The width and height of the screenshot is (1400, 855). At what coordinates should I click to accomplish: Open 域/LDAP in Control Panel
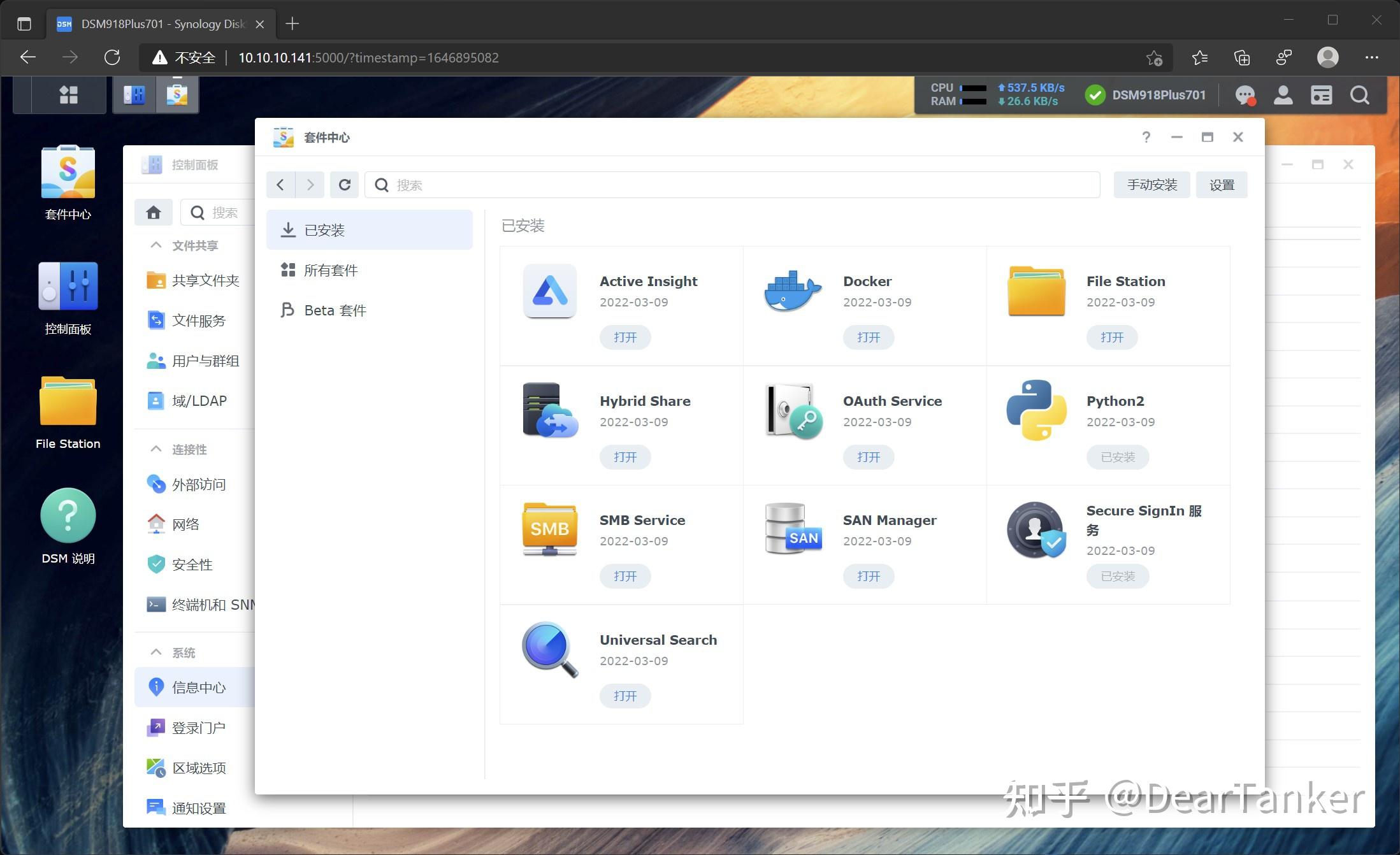click(195, 401)
